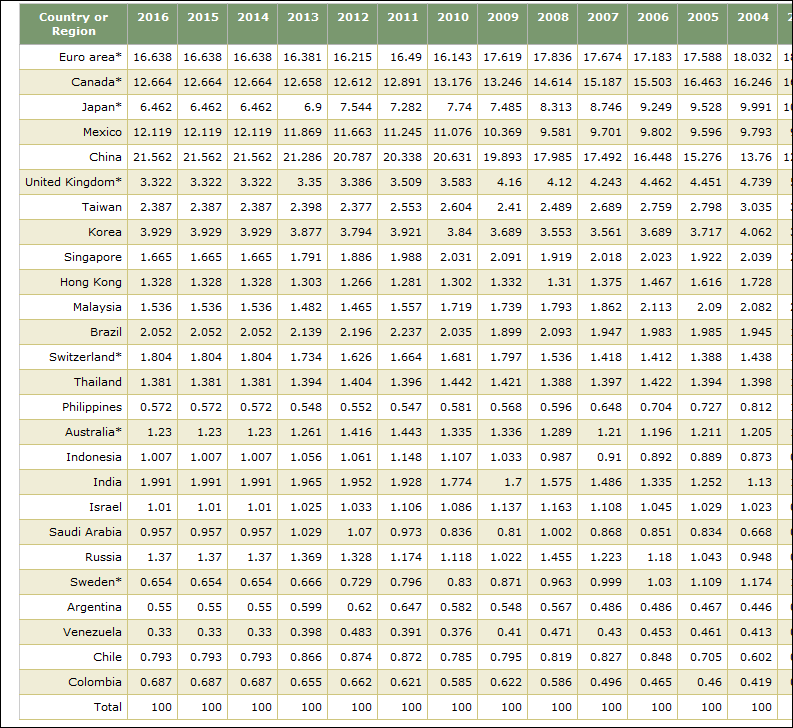
Task: Click the 'Switzerland*' row label
Action: [86, 357]
